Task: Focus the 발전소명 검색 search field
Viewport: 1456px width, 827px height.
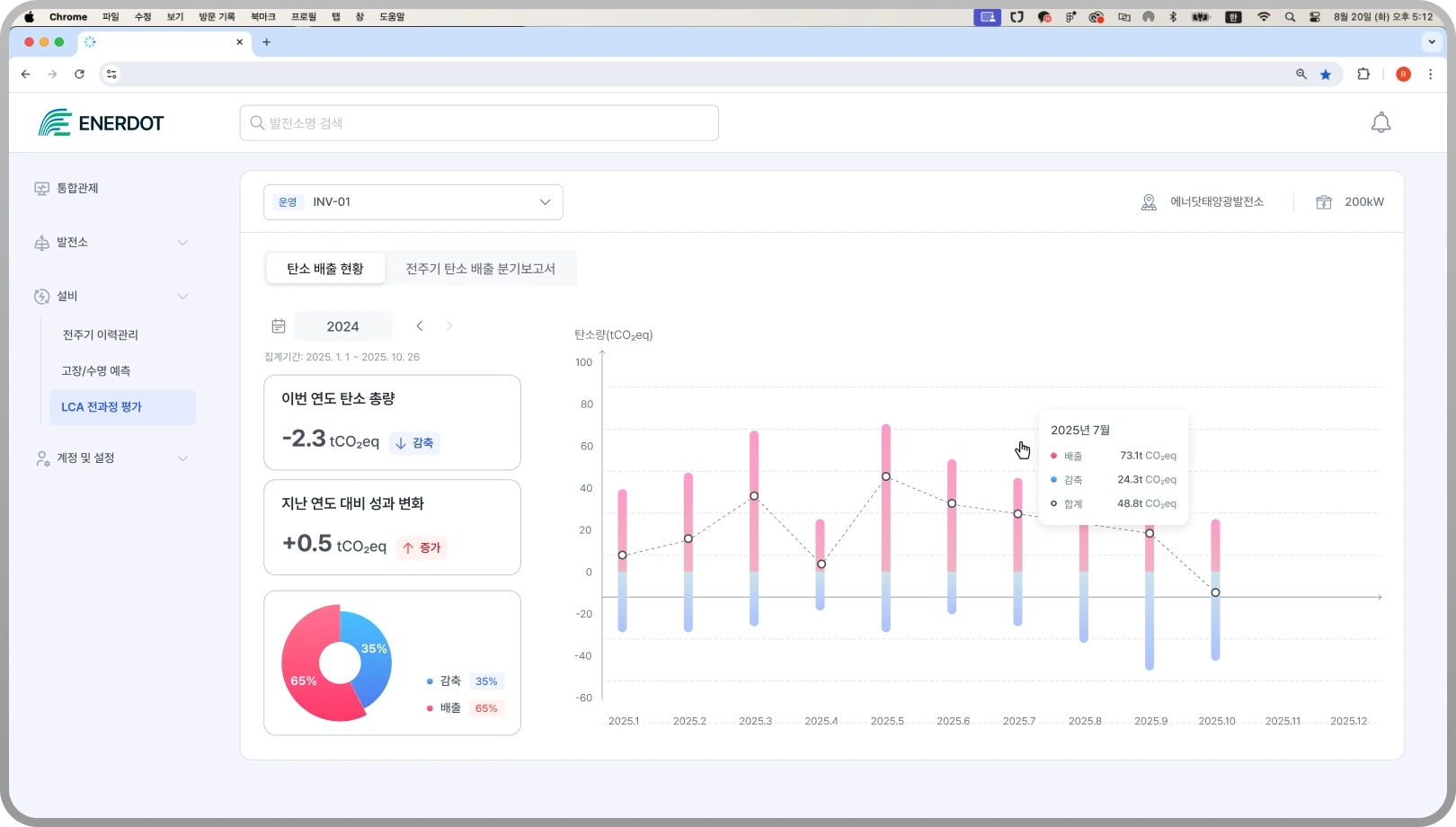Action: (x=479, y=123)
